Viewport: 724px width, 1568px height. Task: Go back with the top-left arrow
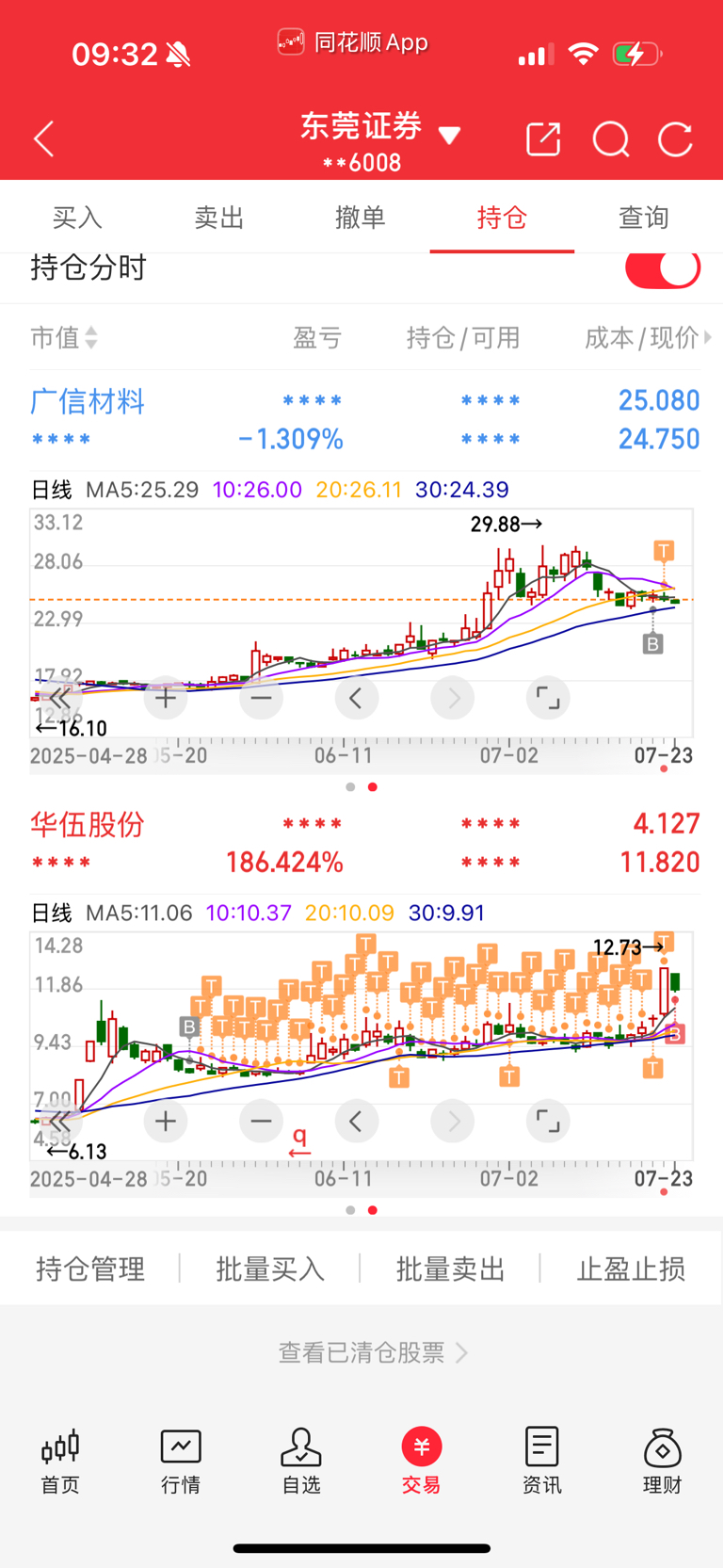coord(43,139)
